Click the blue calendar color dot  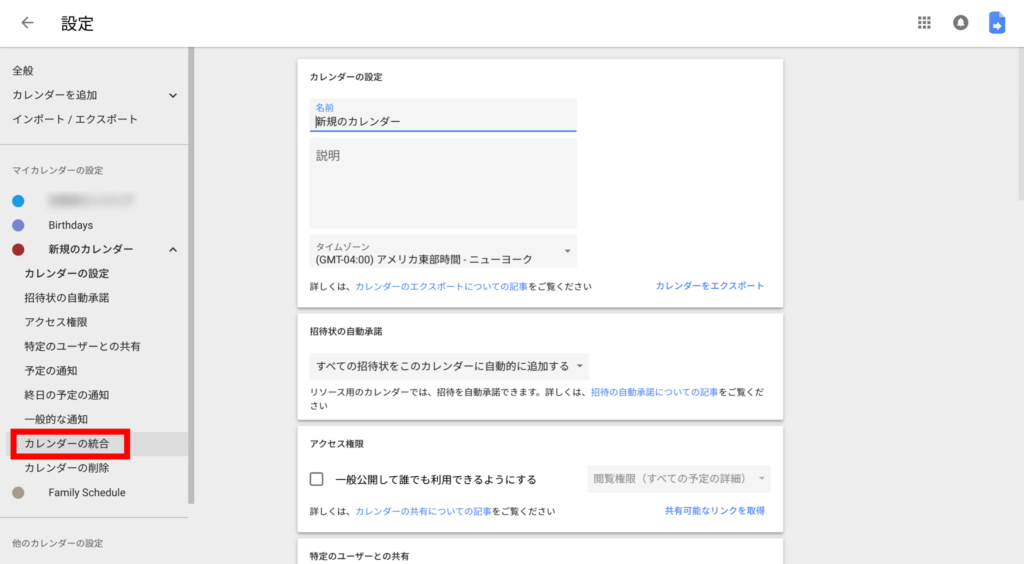(18, 201)
